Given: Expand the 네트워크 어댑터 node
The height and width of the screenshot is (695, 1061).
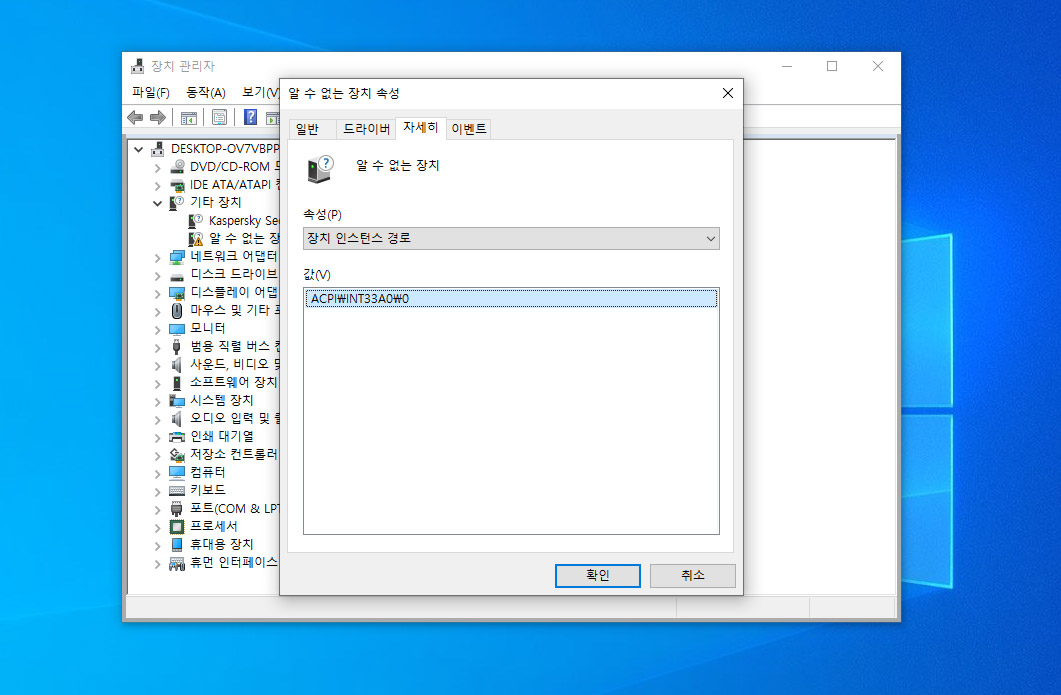Looking at the screenshot, I should coord(157,256).
